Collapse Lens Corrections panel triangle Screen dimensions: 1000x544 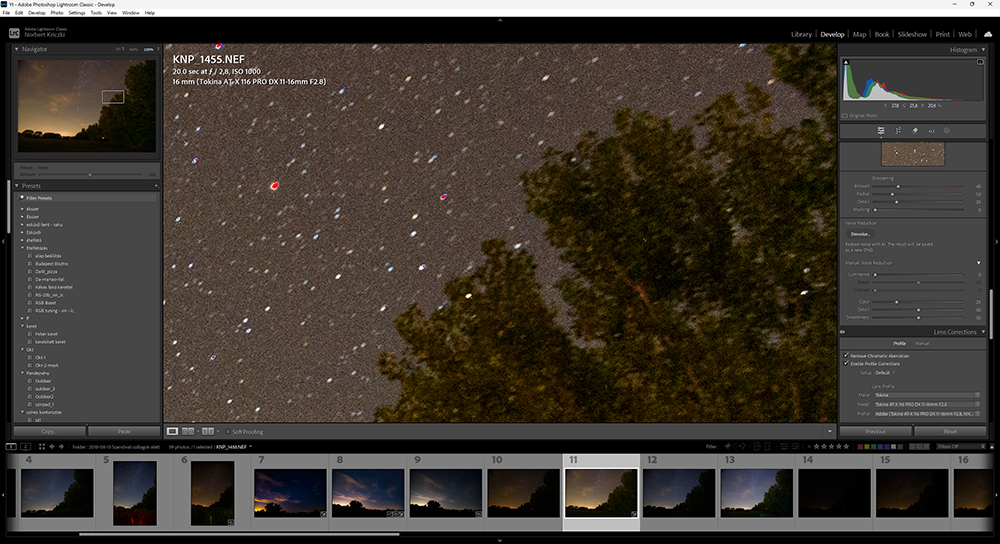(x=983, y=332)
